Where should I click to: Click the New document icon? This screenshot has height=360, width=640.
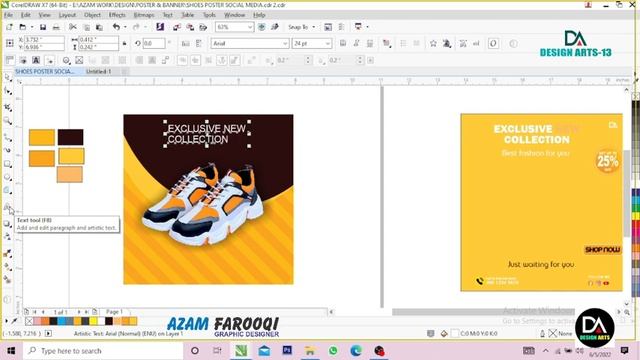[x=9, y=27]
